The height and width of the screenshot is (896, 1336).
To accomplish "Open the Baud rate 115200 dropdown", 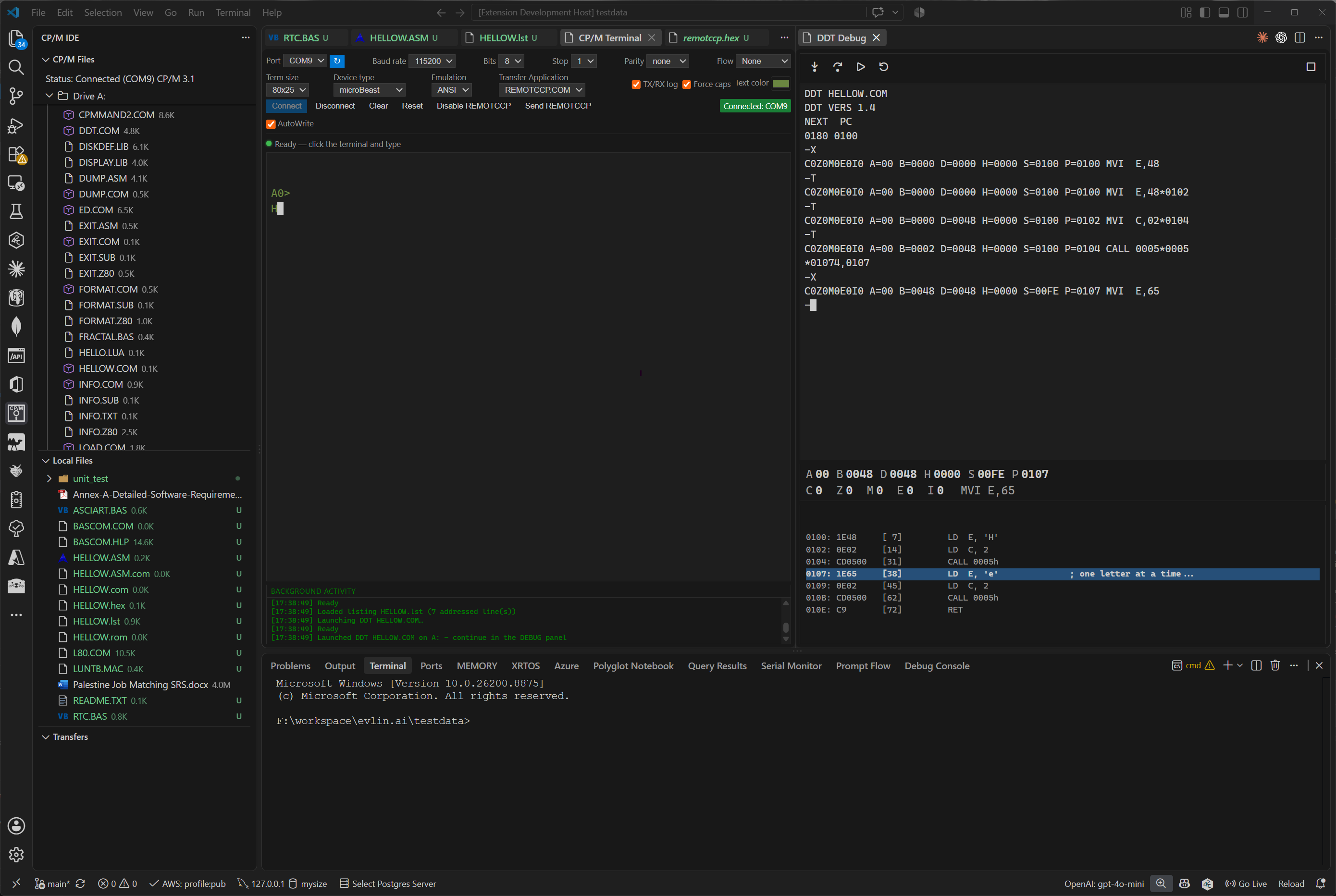I will click(433, 61).
